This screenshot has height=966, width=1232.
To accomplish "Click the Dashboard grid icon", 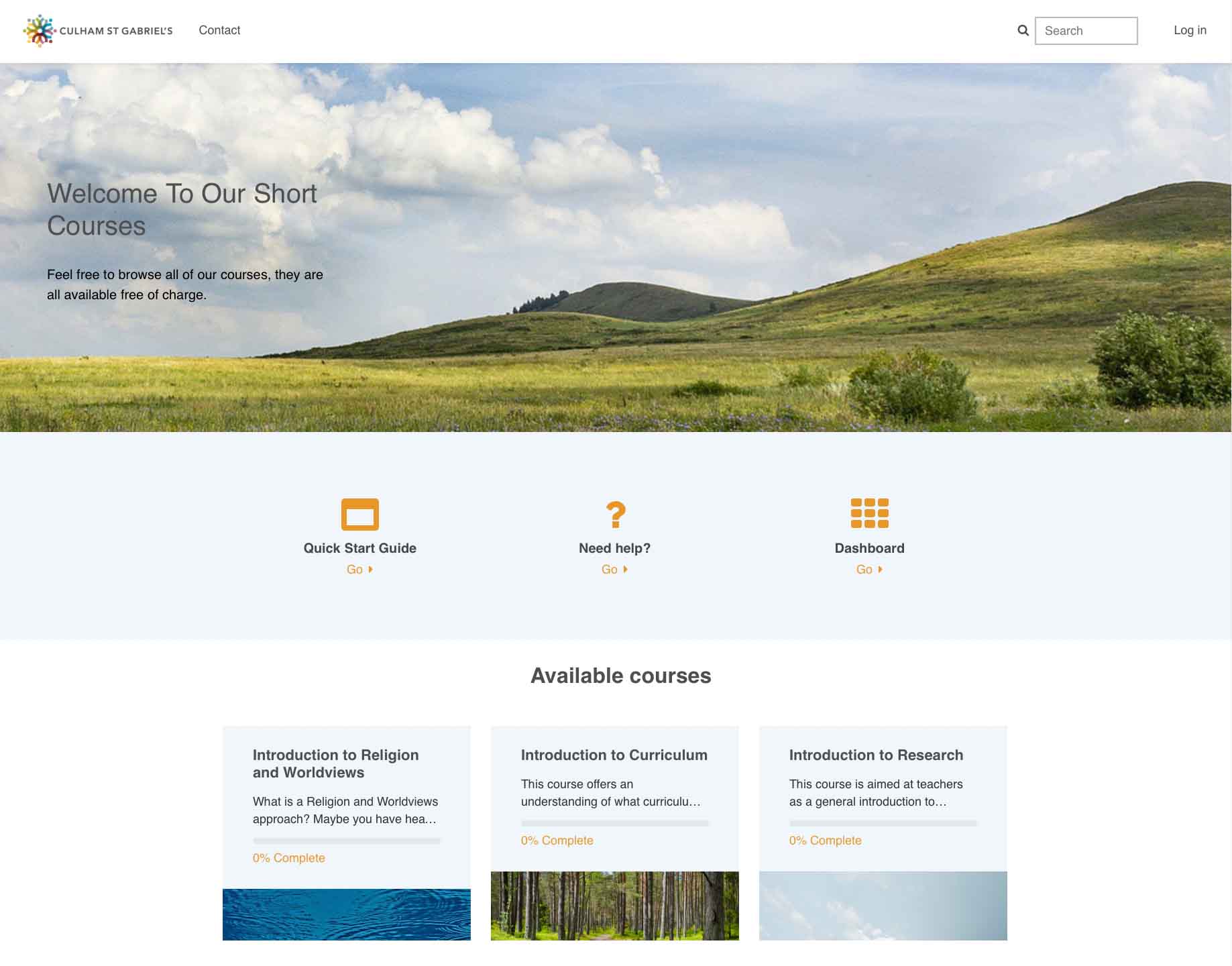I will (x=869, y=514).
